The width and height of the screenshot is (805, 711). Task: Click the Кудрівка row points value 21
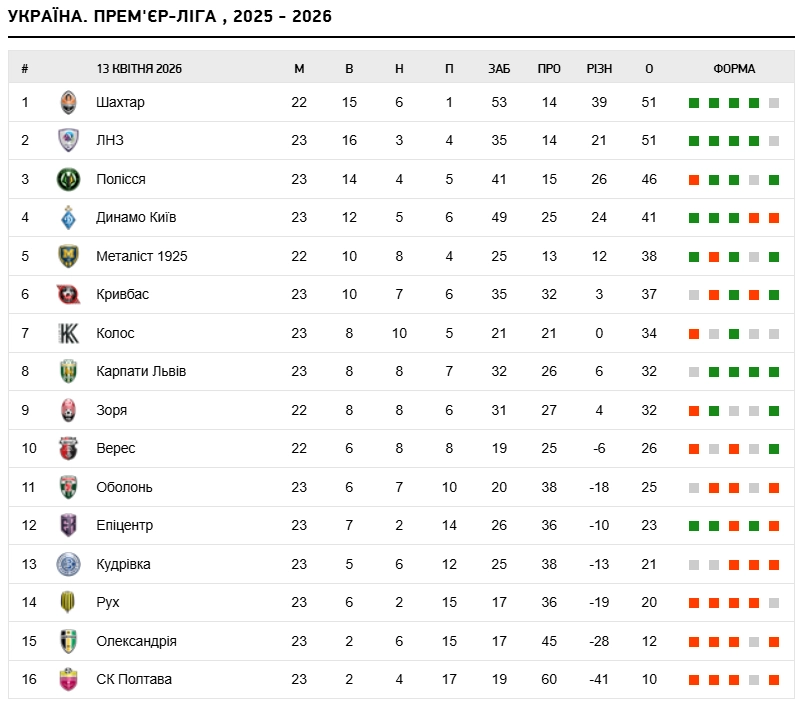649,564
